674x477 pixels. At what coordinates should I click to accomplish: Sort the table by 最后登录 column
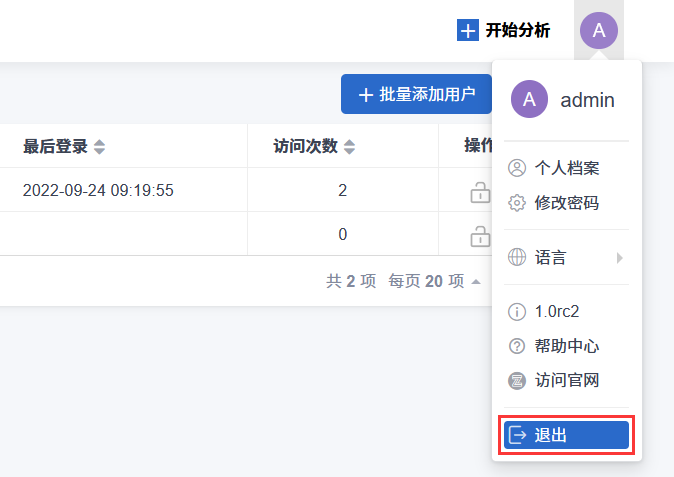pyautogui.click(x=99, y=147)
